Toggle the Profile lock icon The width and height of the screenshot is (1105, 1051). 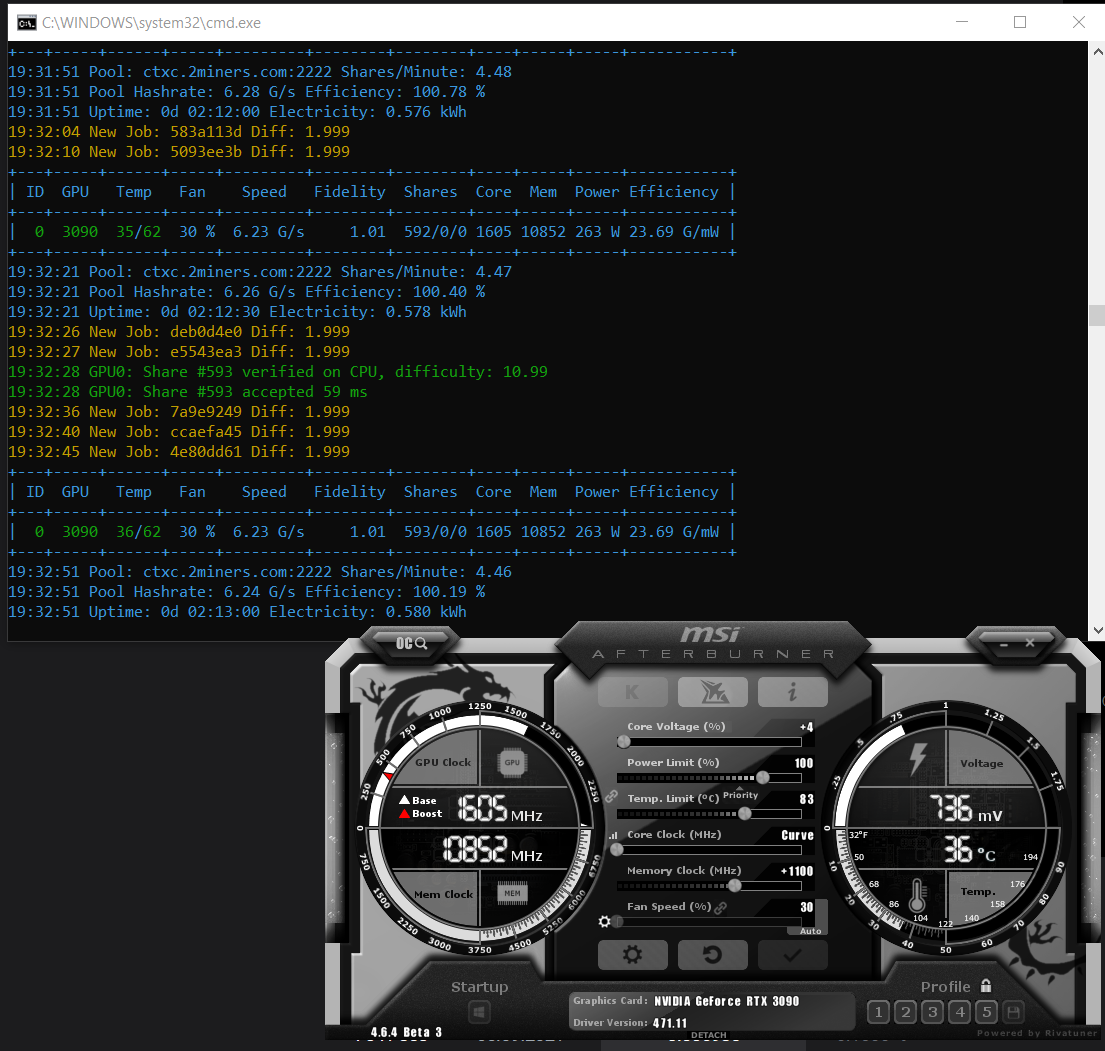[x=986, y=985]
